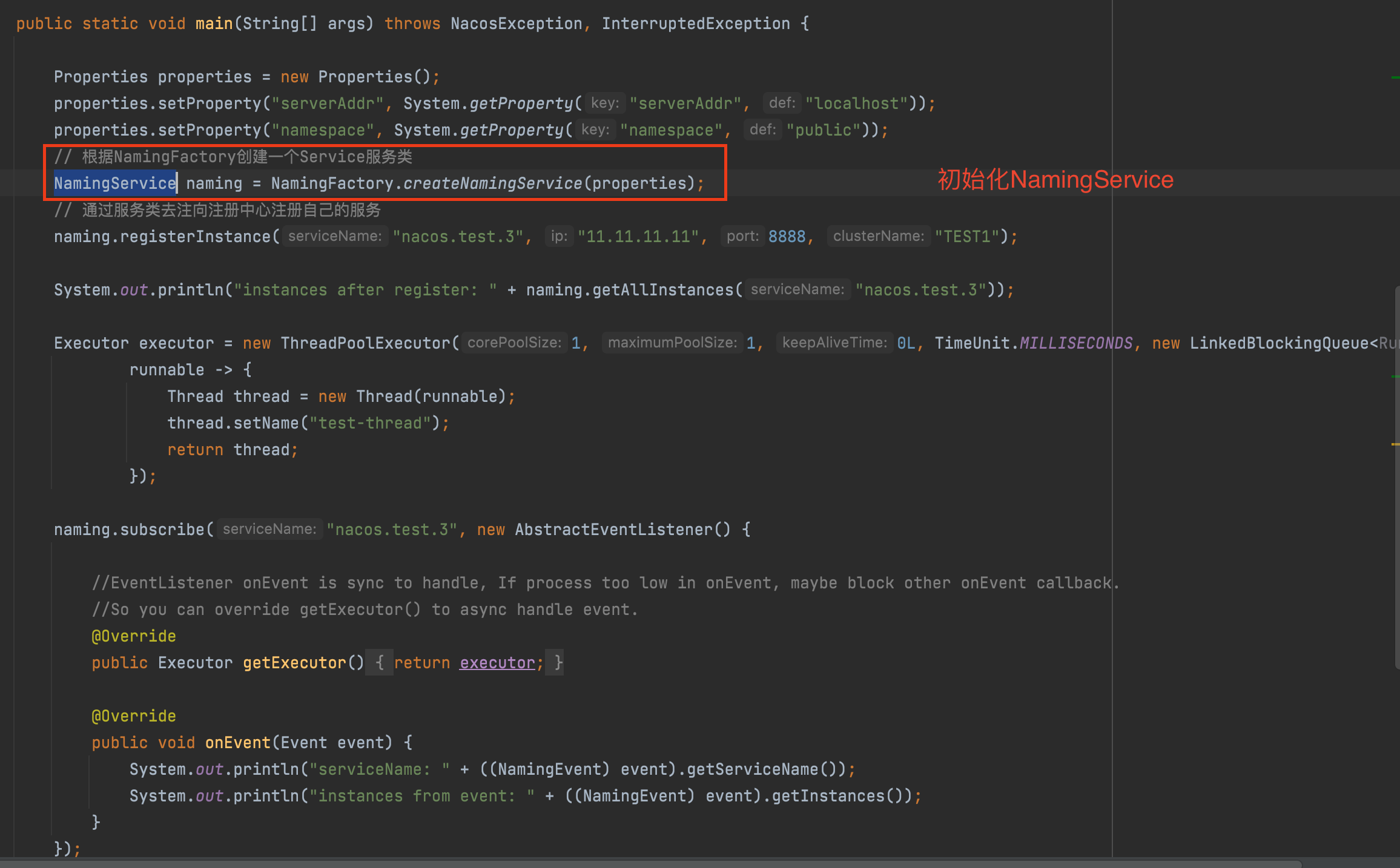Click the yellow warning stripe on right margin
Image resolution: width=1400 pixels, height=868 pixels.
[1395, 444]
